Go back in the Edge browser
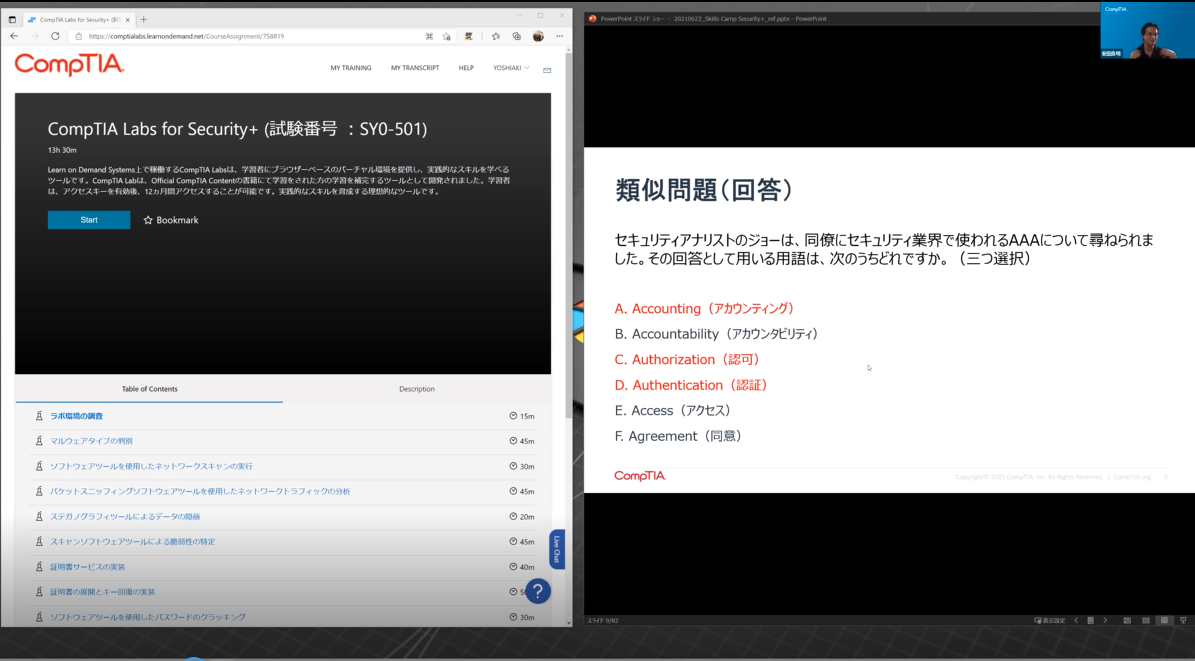Image resolution: width=1195 pixels, height=661 pixels. tap(14, 36)
